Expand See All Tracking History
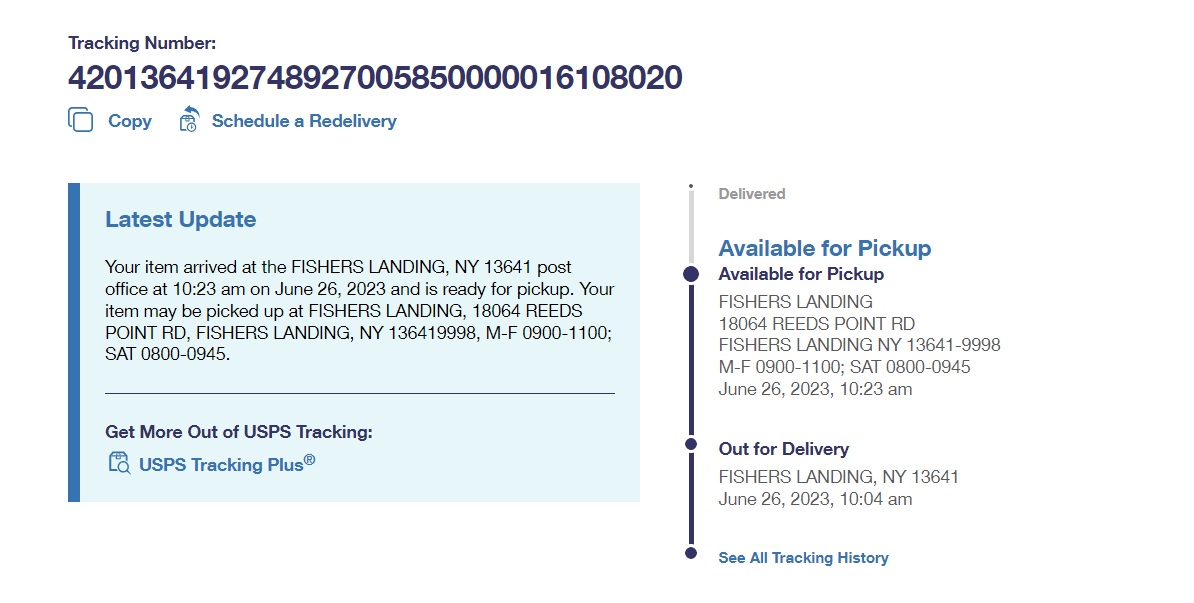 (x=803, y=558)
